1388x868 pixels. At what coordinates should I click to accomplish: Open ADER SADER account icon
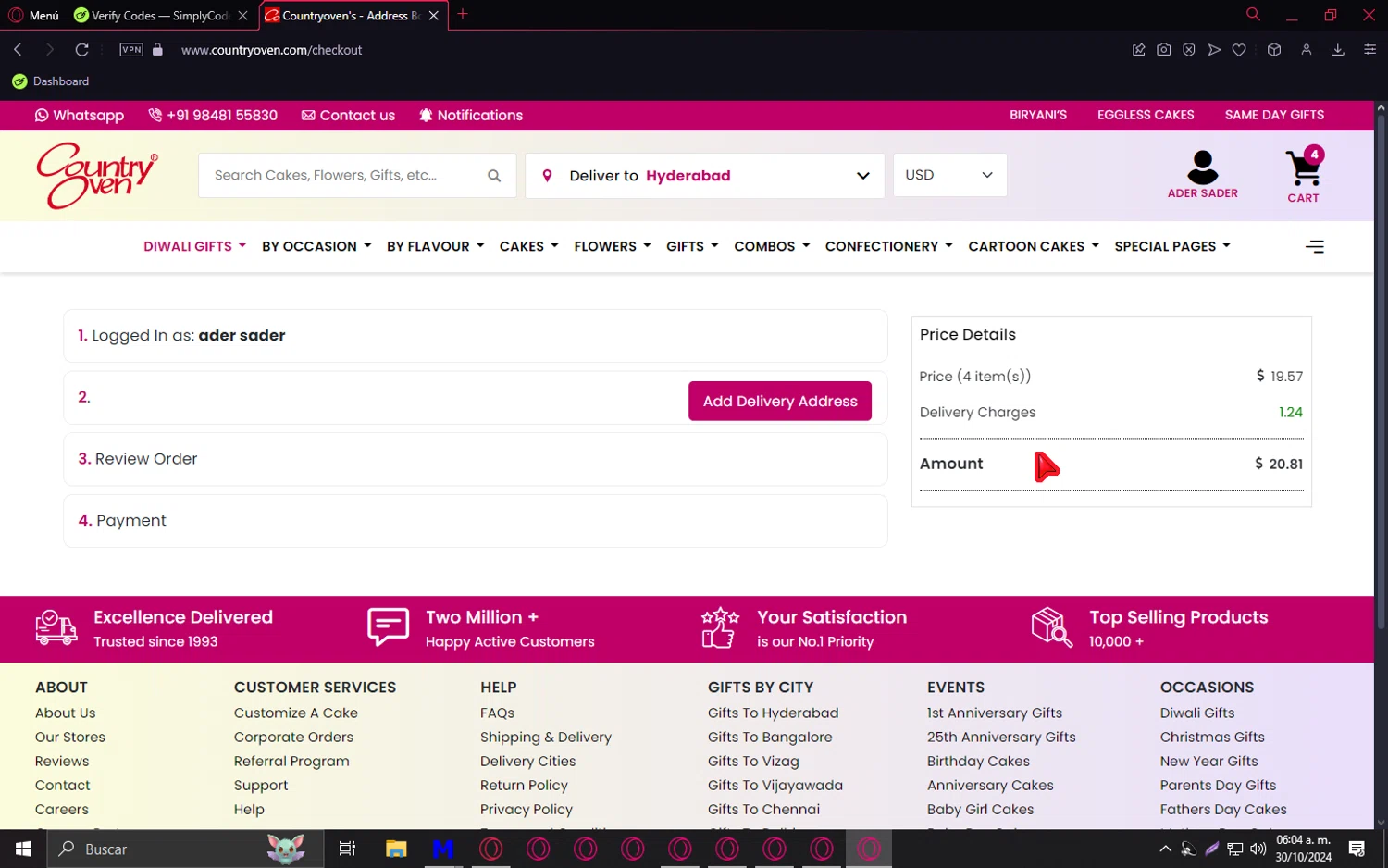(1202, 175)
